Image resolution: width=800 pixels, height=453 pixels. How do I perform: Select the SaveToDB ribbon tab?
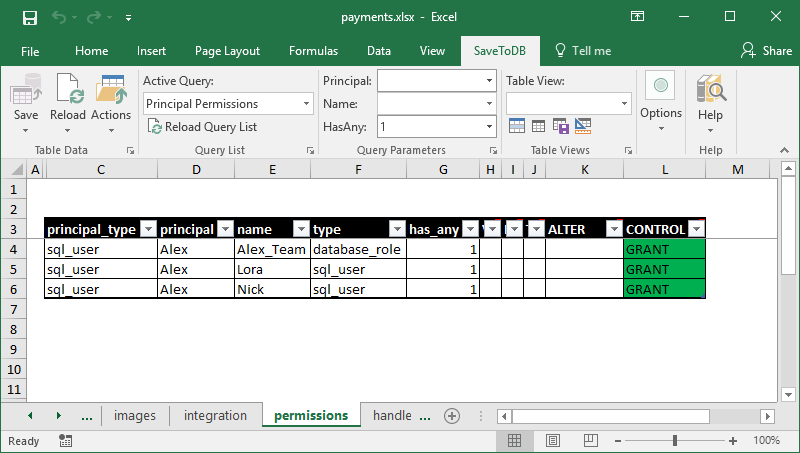tap(499, 51)
